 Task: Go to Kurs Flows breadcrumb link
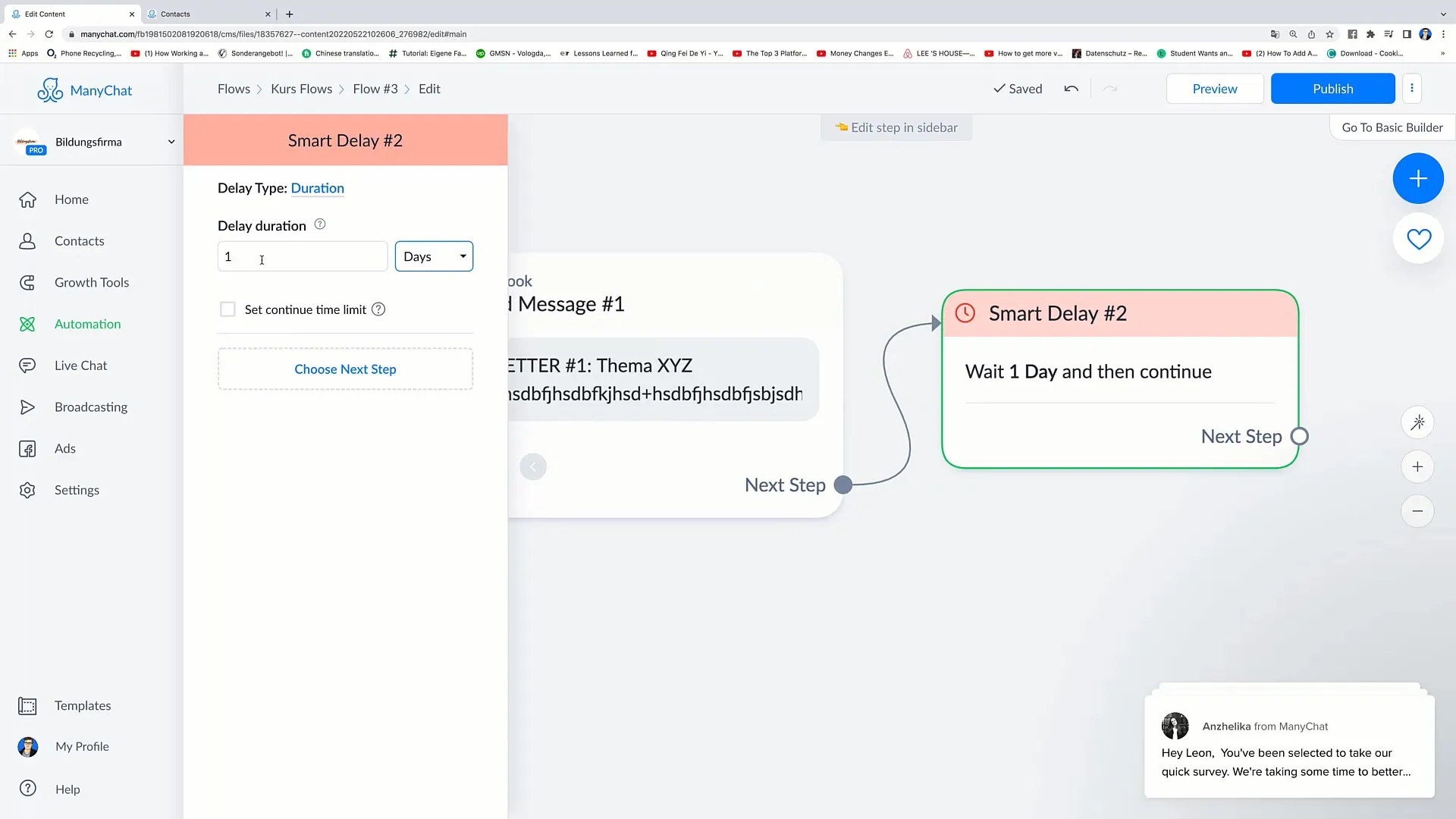click(x=301, y=89)
